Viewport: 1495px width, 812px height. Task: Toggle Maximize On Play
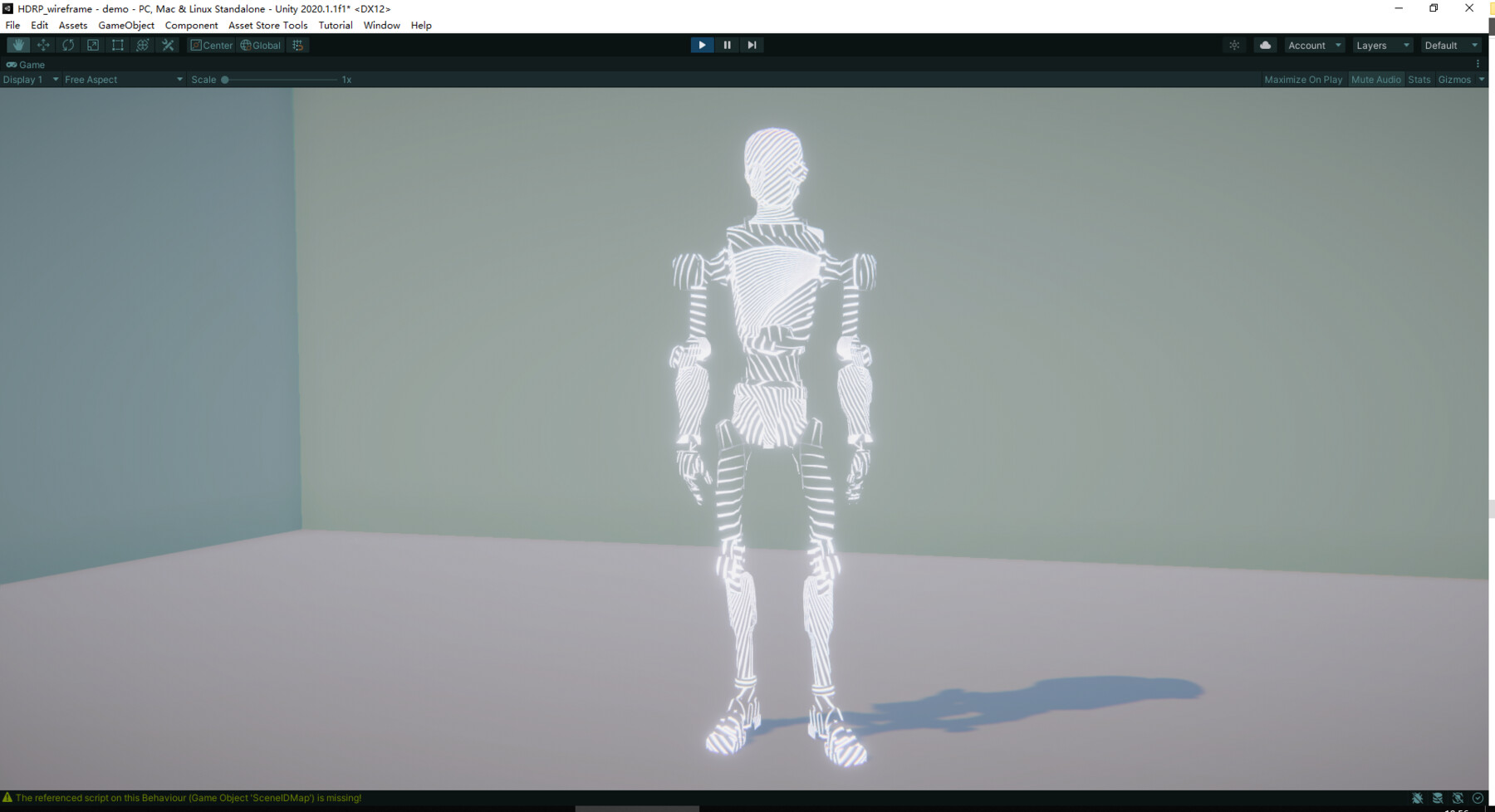(1302, 79)
